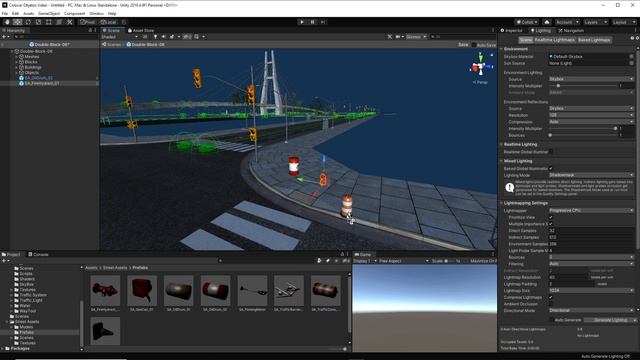Switch to the Inspector tab
Viewport: 640px width, 360px height.
pyautogui.click(x=511, y=31)
